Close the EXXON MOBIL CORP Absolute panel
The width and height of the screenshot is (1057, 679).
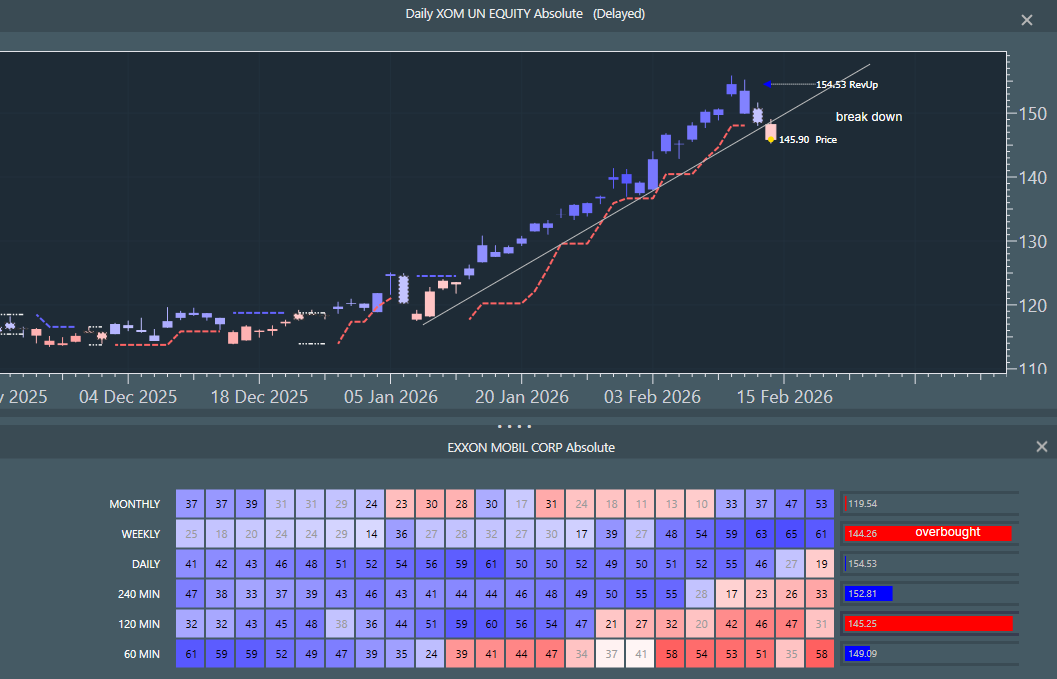tap(1042, 447)
